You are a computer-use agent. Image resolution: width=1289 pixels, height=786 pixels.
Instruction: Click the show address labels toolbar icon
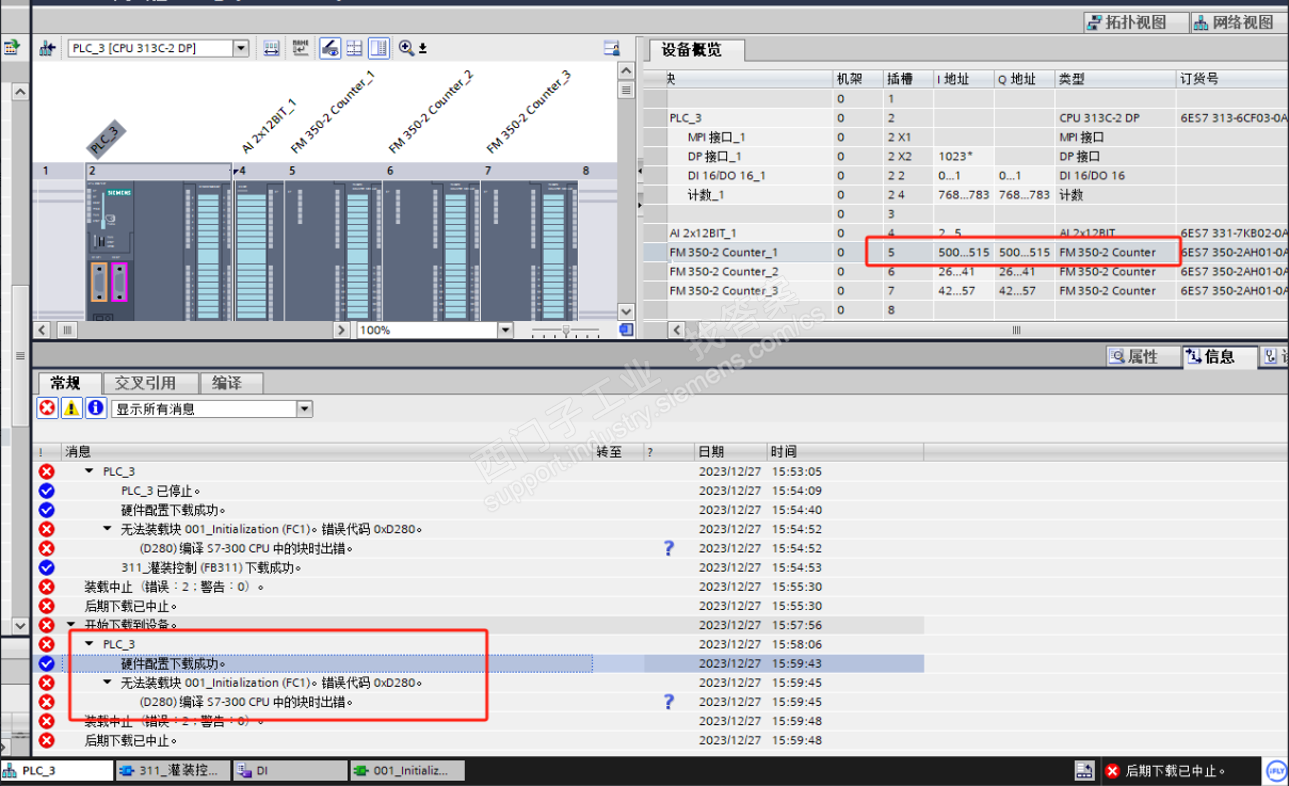(271, 48)
